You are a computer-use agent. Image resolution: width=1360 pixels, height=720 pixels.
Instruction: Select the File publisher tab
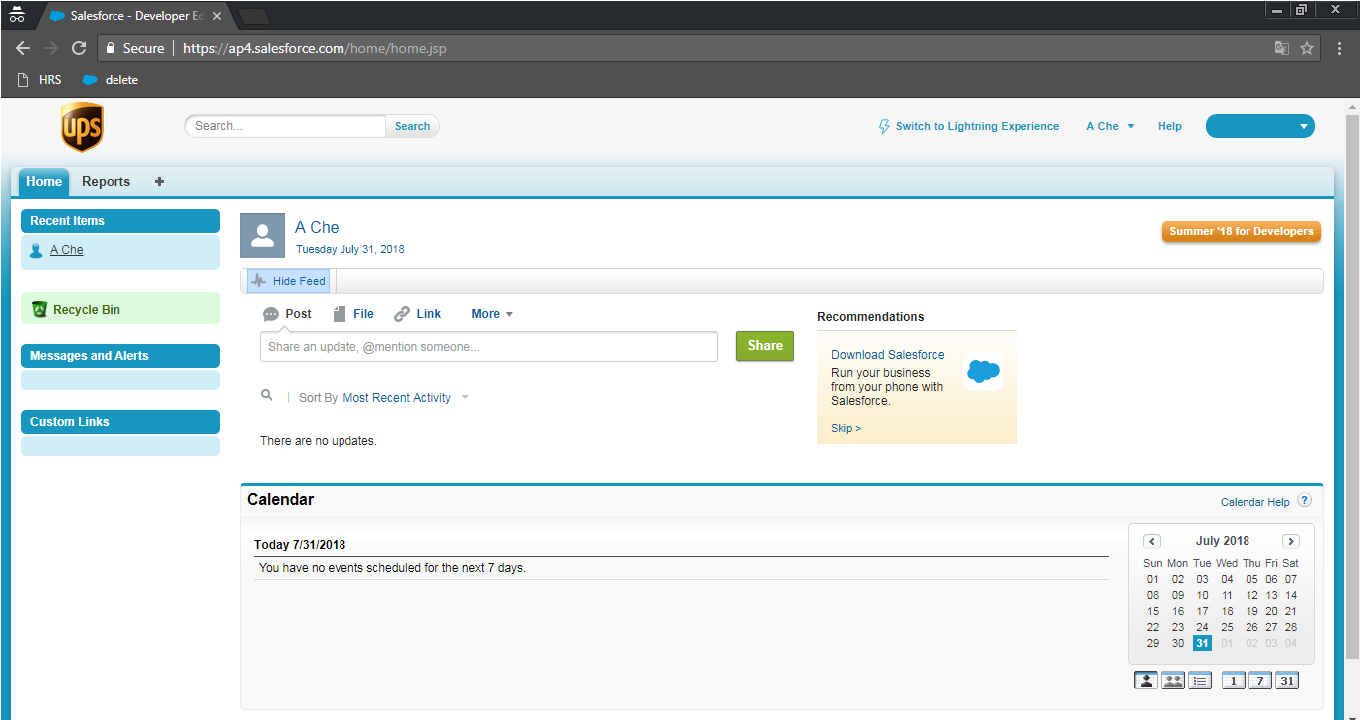[x=354, y=314]
